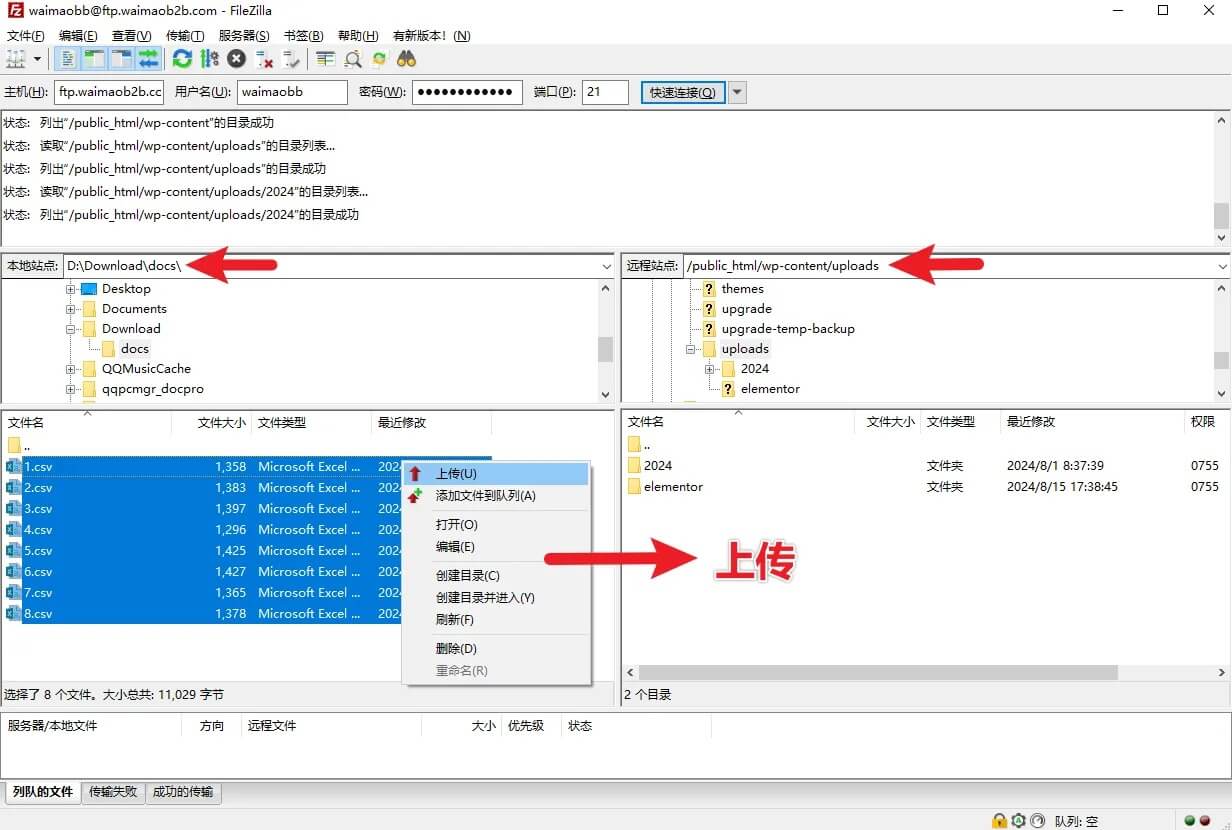
Task: Search files with binoculars icon
Action: tap(406, 59)
